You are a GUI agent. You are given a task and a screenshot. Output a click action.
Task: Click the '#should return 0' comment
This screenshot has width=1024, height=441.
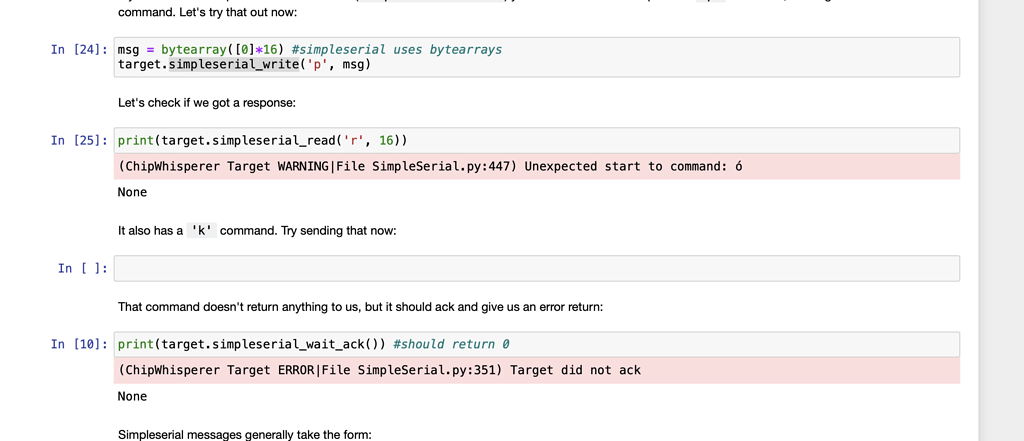click(x=452, y=344)
